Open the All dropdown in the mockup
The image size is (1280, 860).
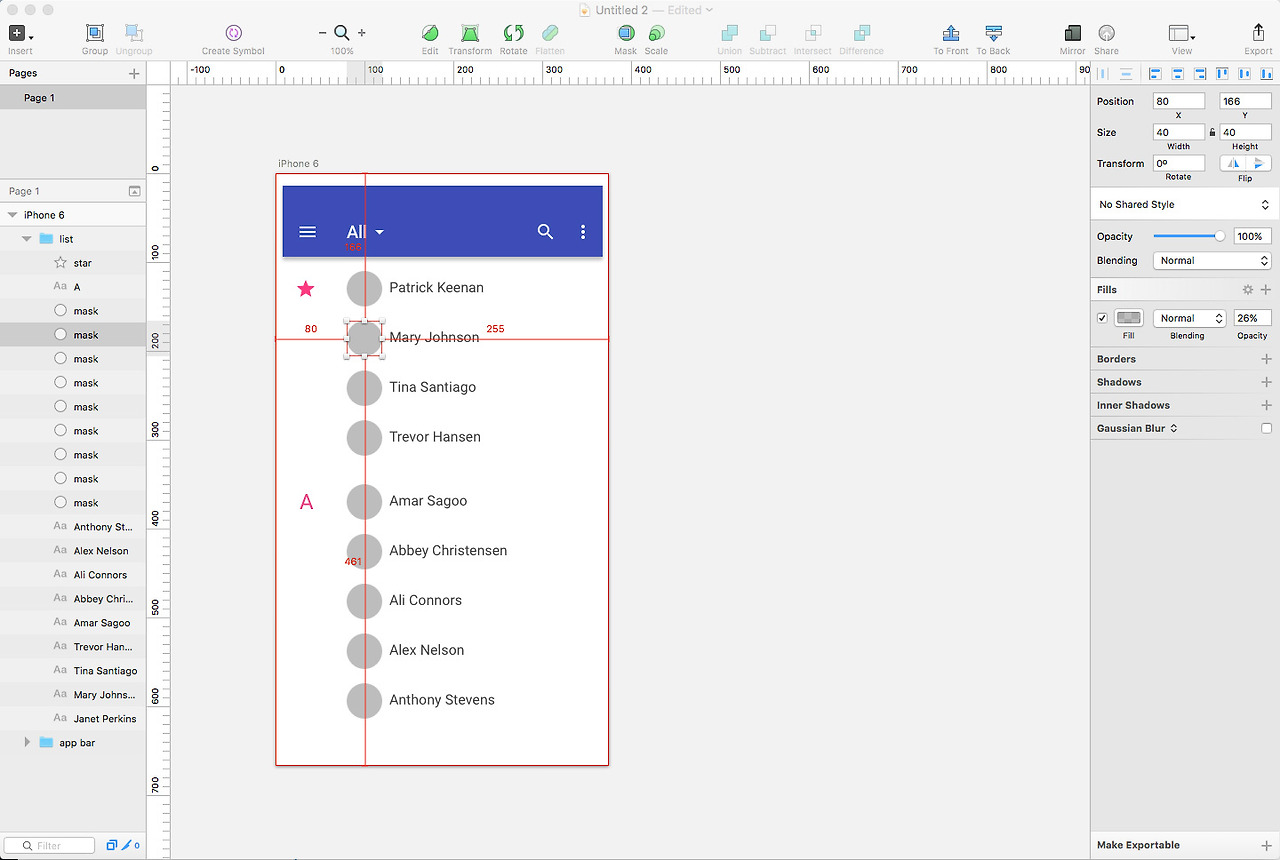coord(365,232)
